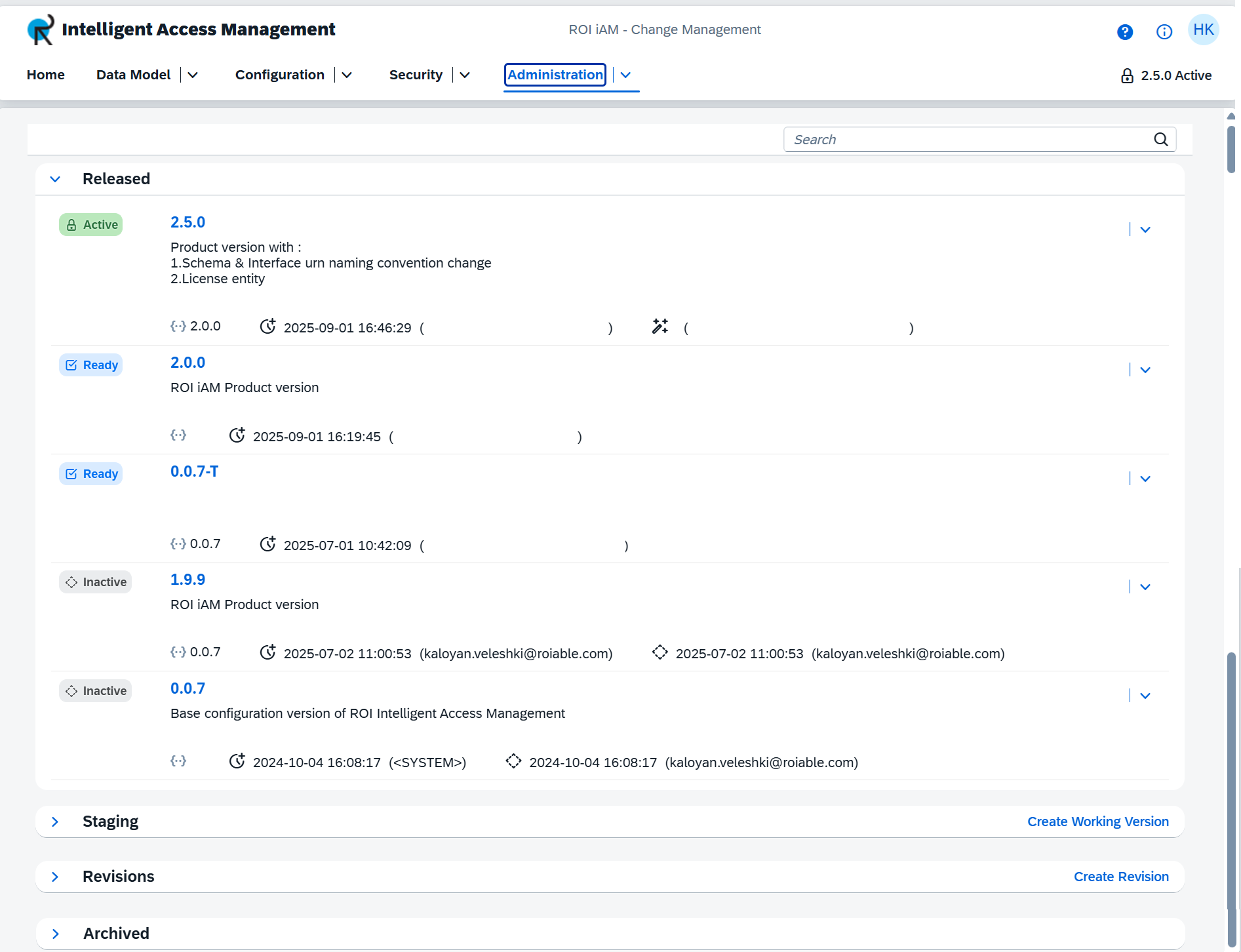
Task: Click the blue help question mark icon
Action: pos(1124,31)
